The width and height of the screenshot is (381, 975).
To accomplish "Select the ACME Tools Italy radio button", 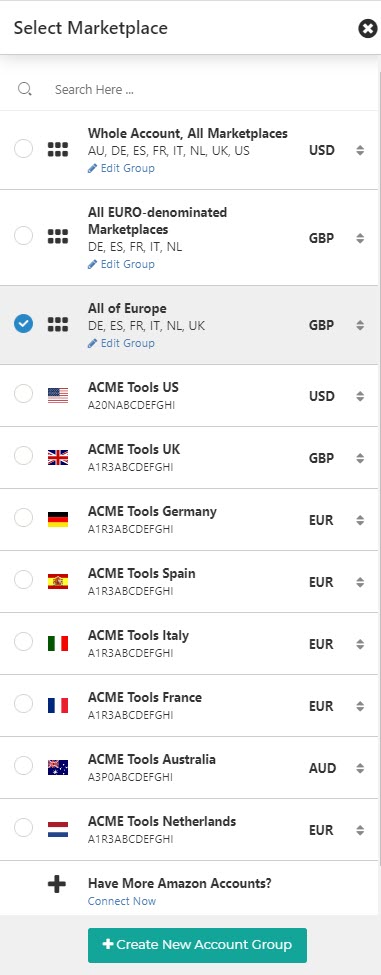I will [23, 641].
